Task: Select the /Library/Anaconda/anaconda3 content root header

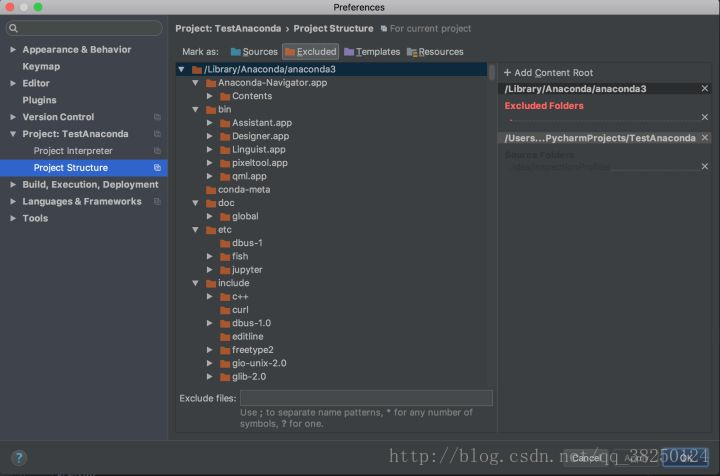Action: (575, 89)
